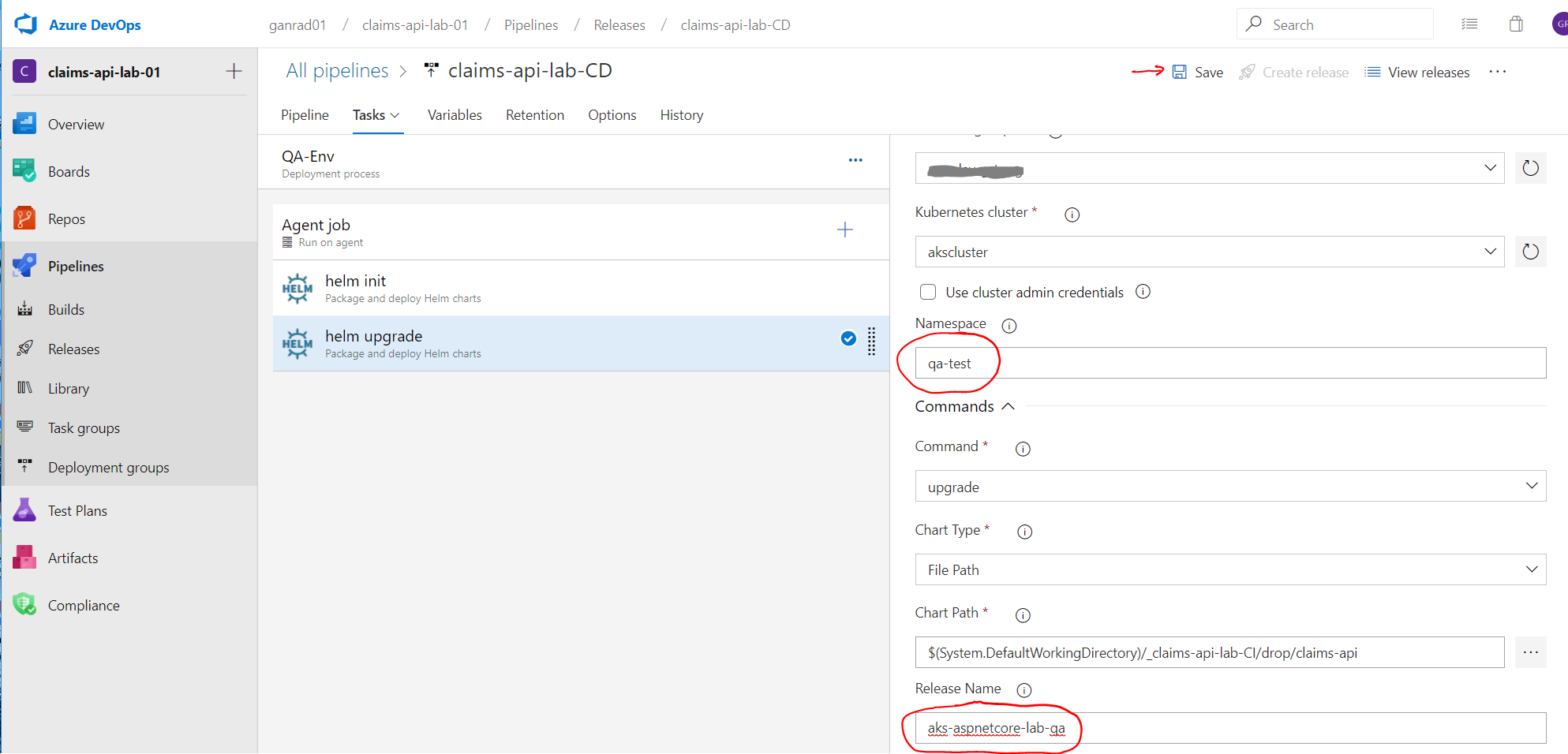The height and width of the screenshot is (754, 1568).
Task: Click the Release Name input field
Action: pyautogui.click(x=1230, y=727)
